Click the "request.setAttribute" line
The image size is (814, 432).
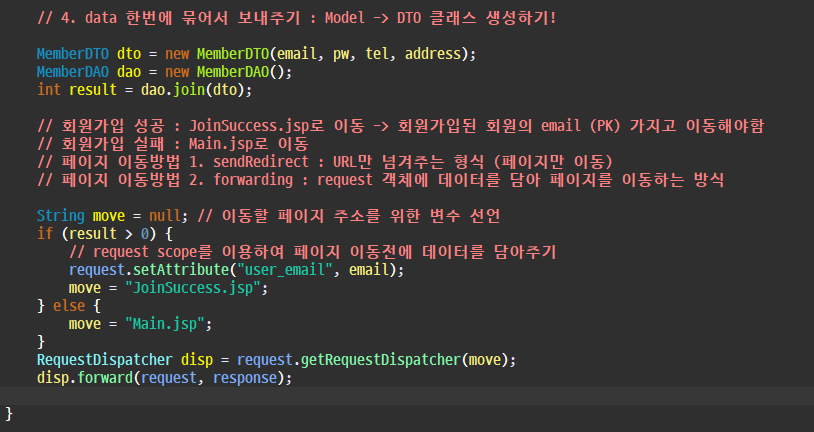click(x=236, y=270)
